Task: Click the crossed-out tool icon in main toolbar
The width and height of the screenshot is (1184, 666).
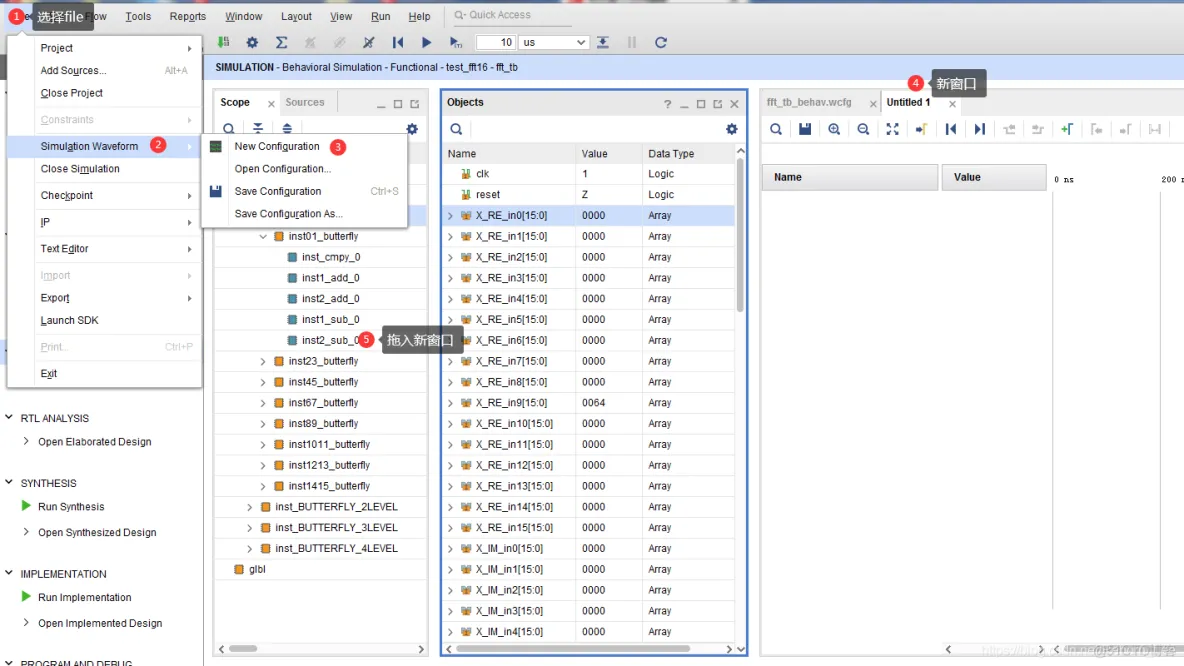Action: (368, 43)
